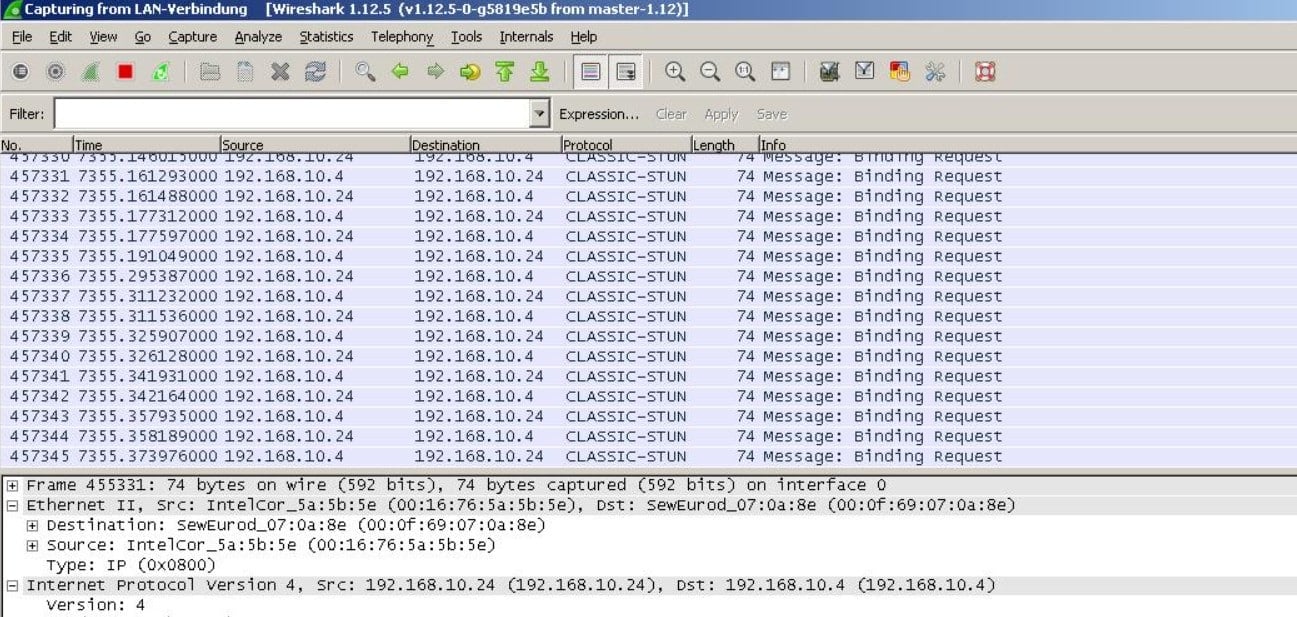Open the coloring rules editor

click(x=900, y=72)
